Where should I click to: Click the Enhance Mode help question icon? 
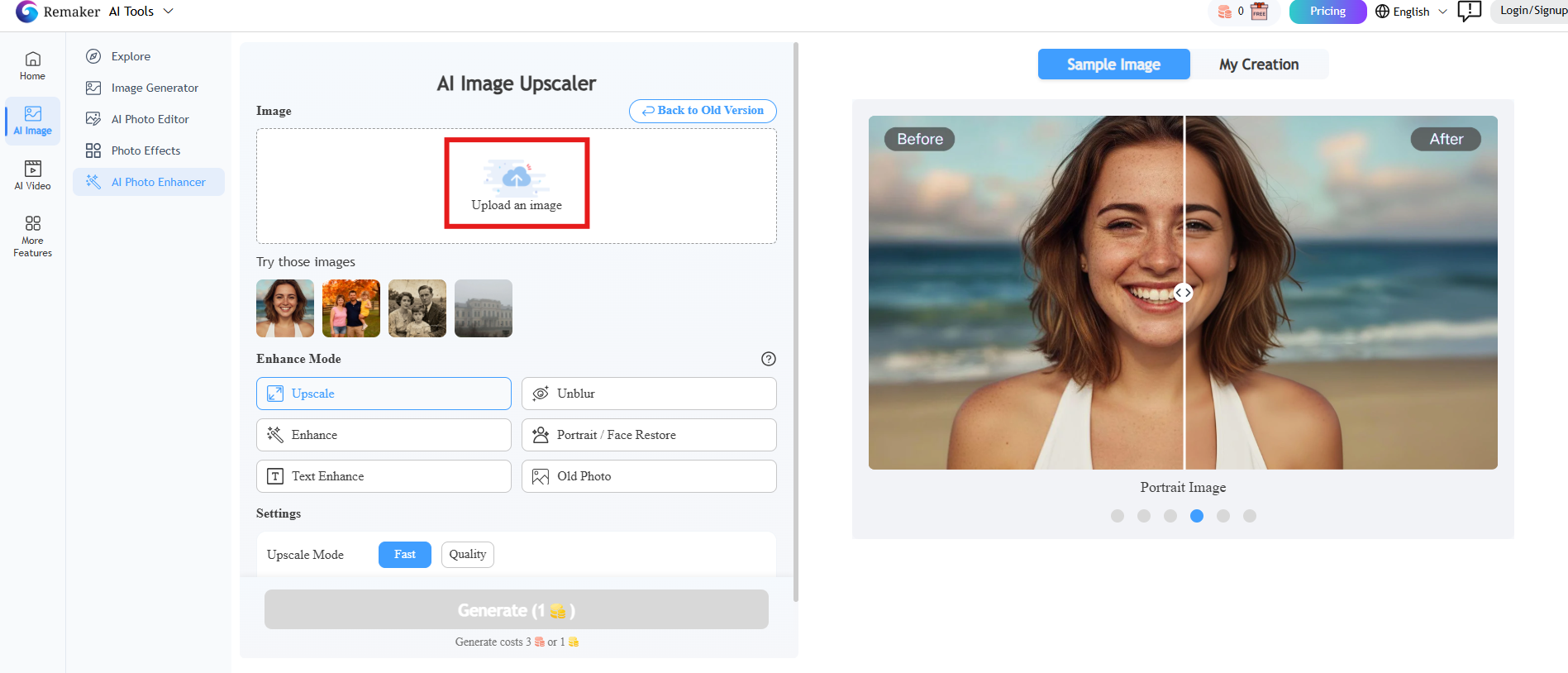pyautogui.click(x=768, y=359)
